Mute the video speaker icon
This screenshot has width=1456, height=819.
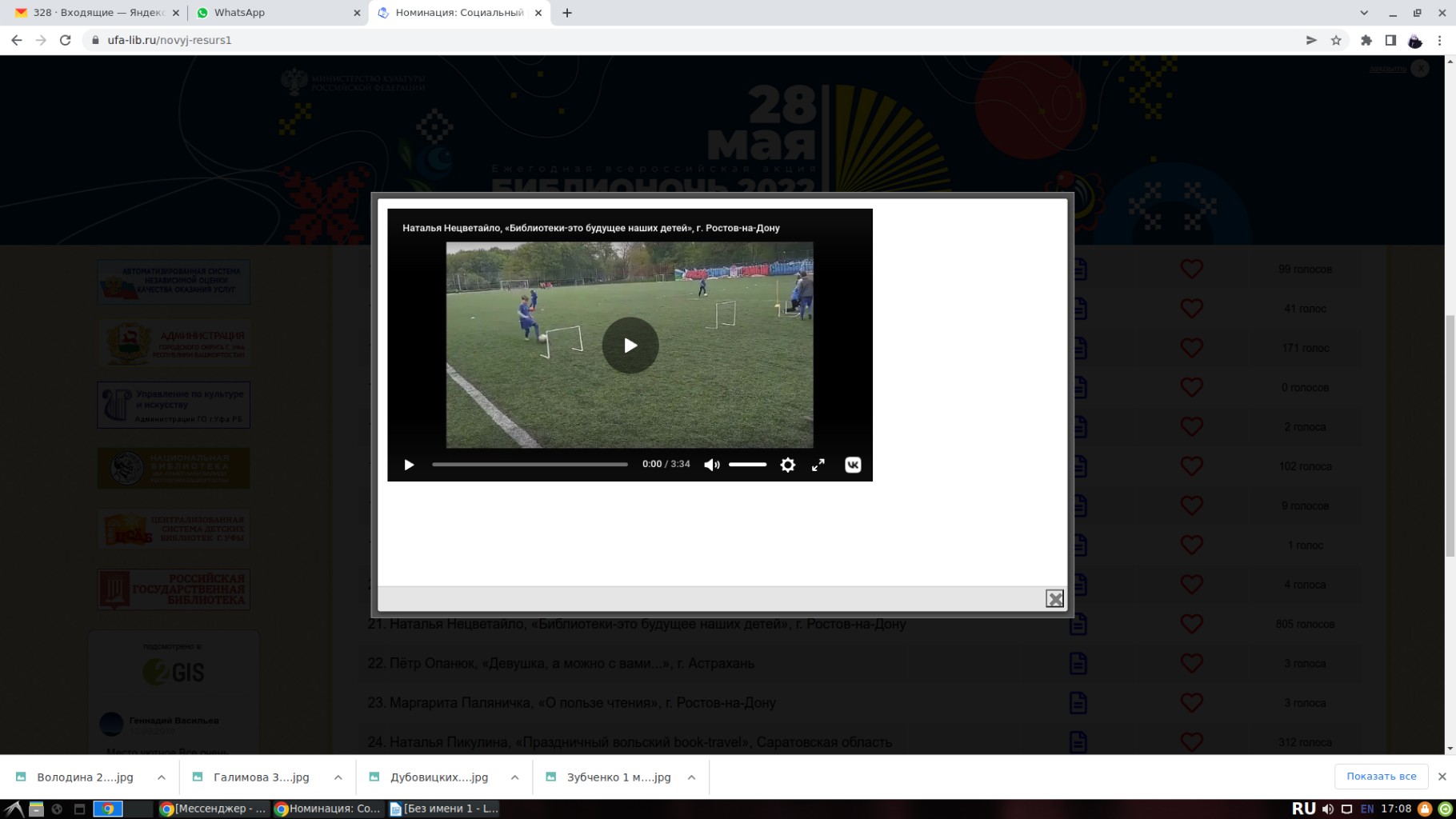[x=711, y=465]
